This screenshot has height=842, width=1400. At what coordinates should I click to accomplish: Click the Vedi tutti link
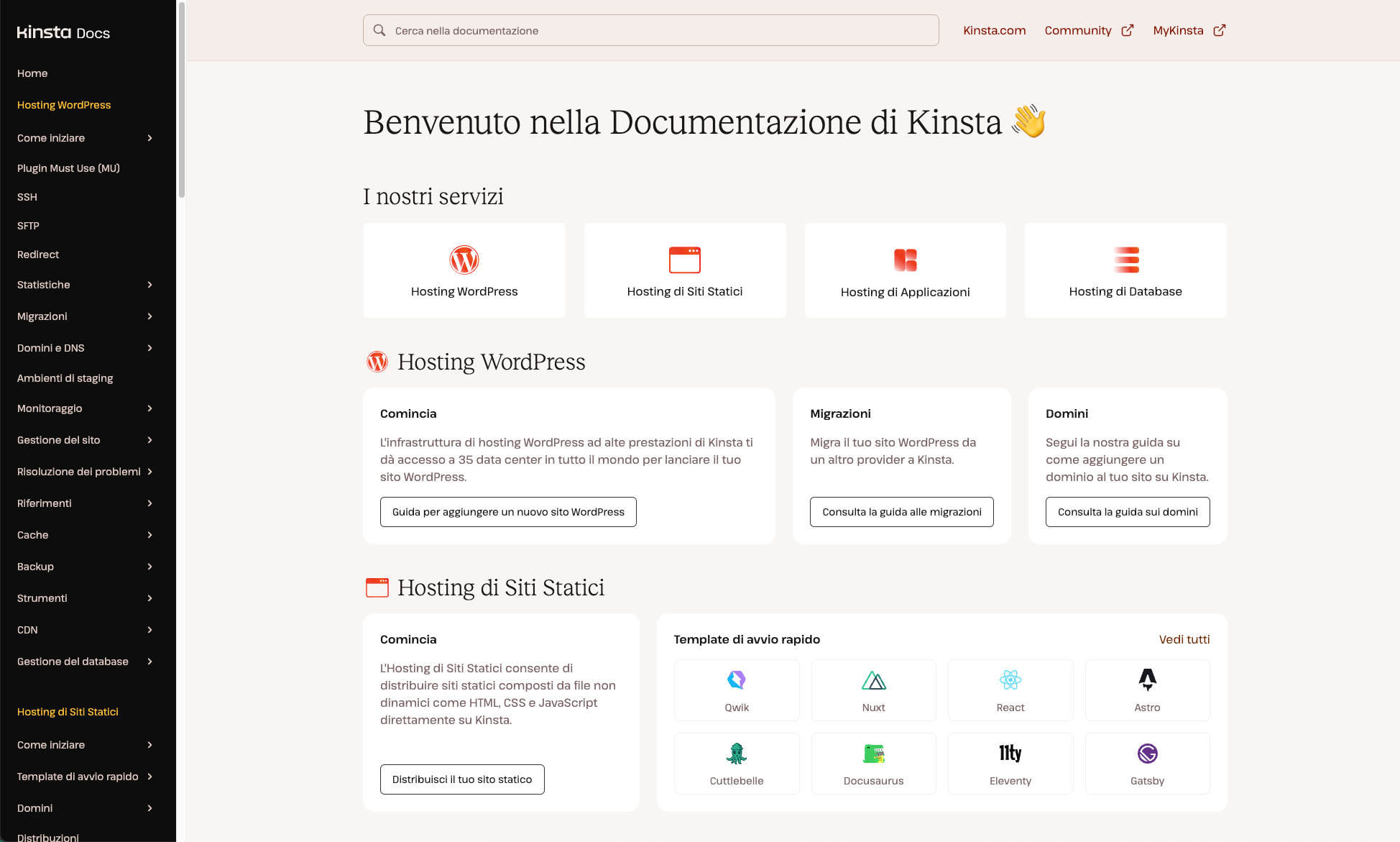(1184, 639)
